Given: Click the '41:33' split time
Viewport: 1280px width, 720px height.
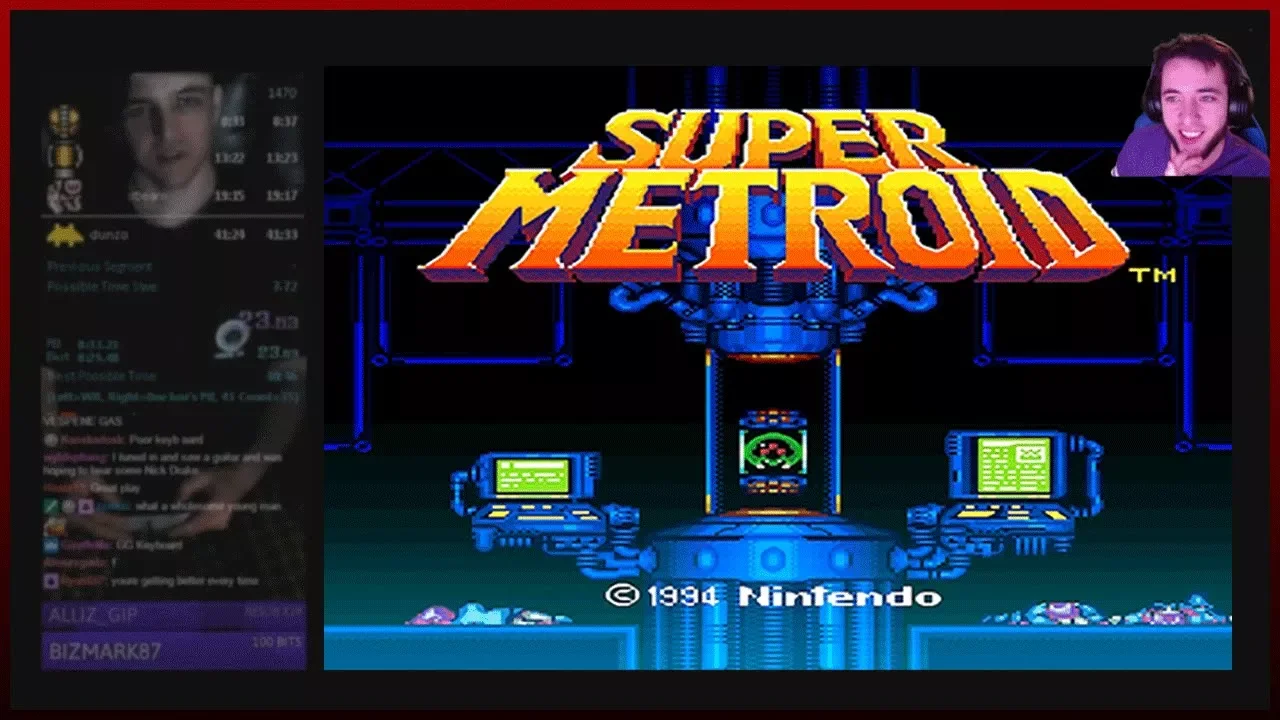Looking at the screenshot, I should point(283,234).
